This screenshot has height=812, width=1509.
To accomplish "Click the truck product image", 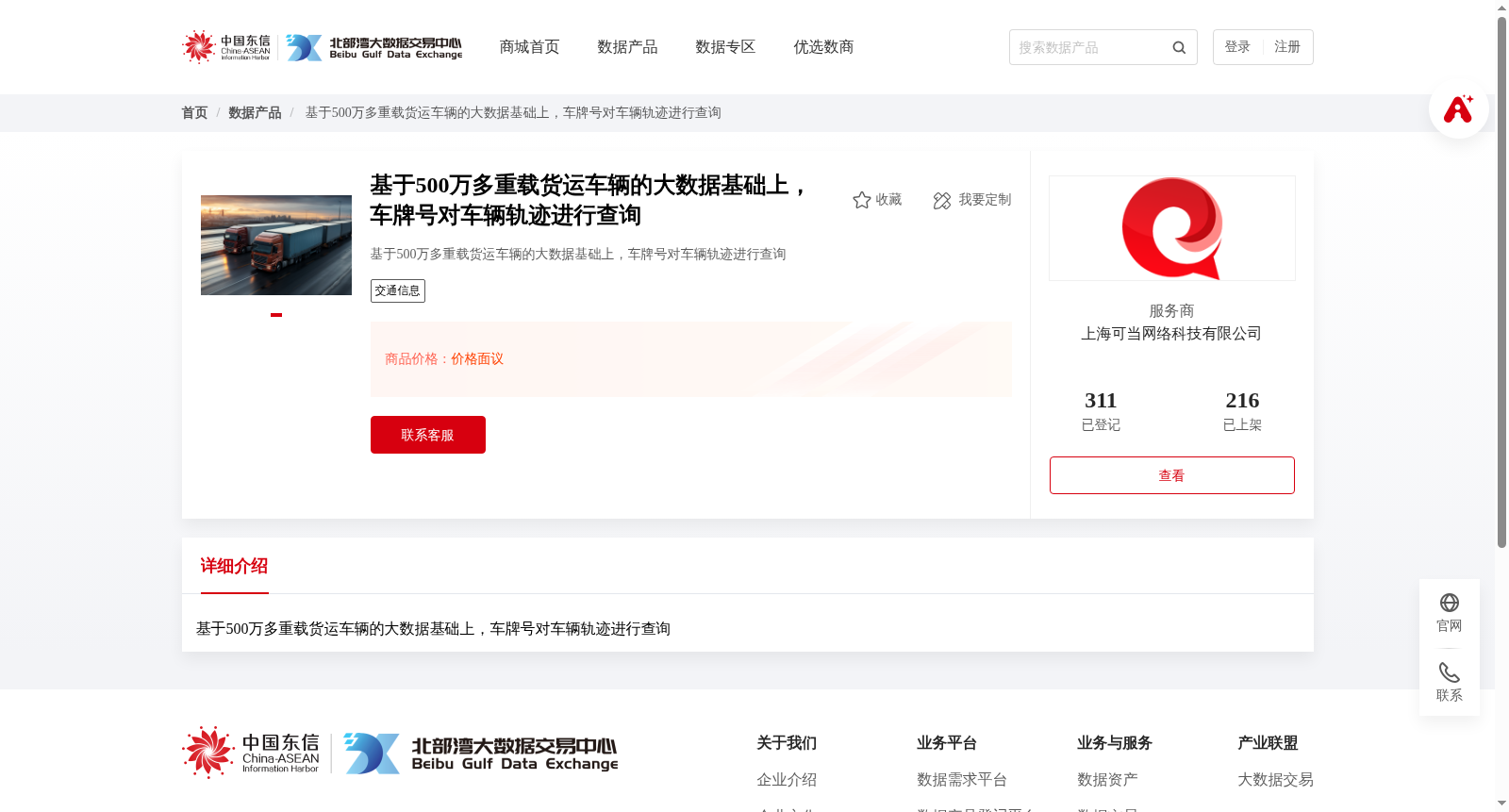I will [276, 245].
